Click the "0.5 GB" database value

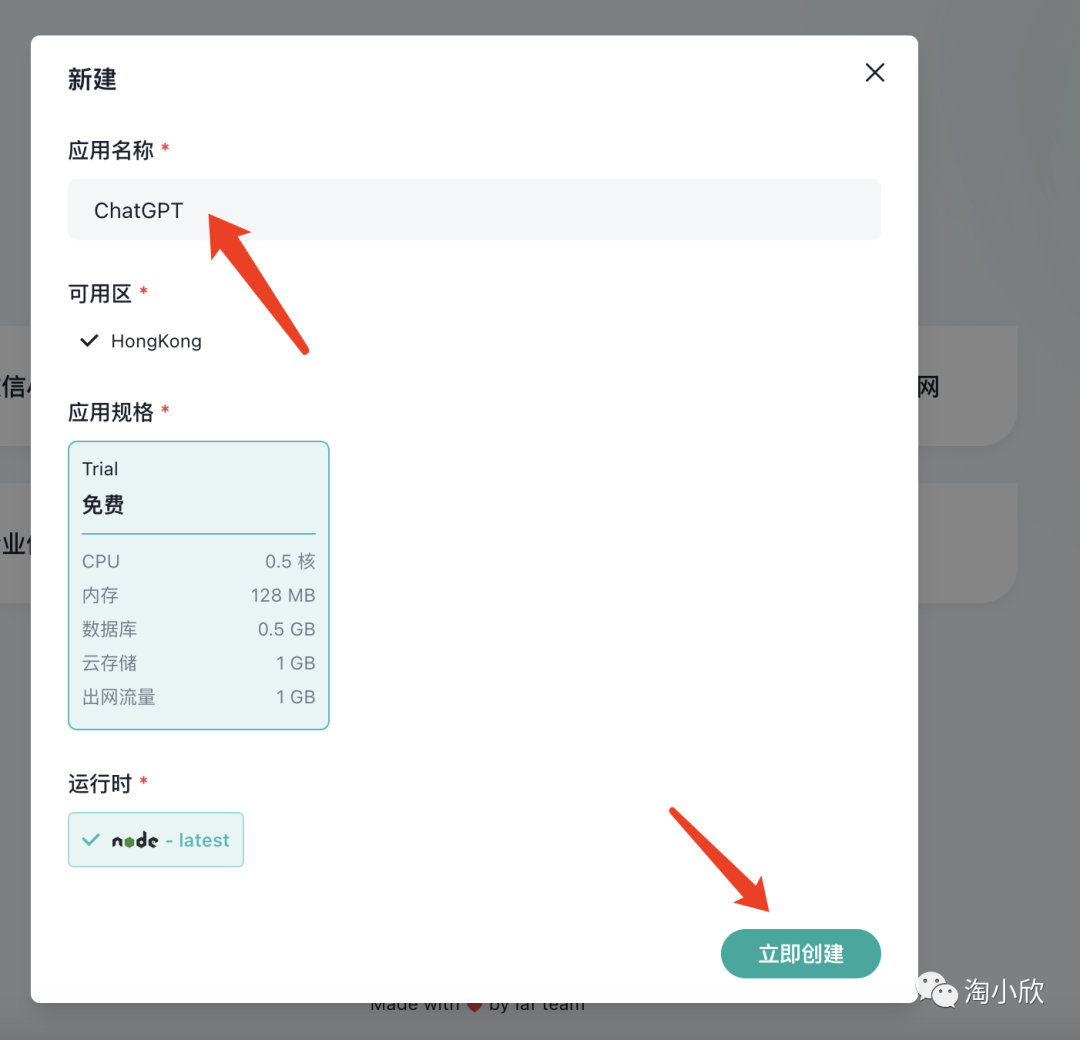click(x=287, y=629)
